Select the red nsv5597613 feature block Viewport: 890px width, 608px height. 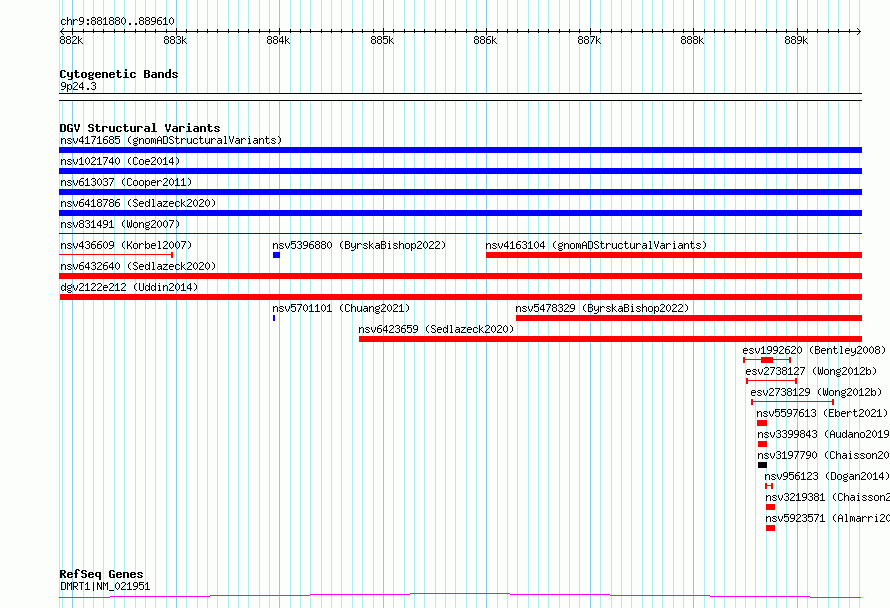[762, 423]
